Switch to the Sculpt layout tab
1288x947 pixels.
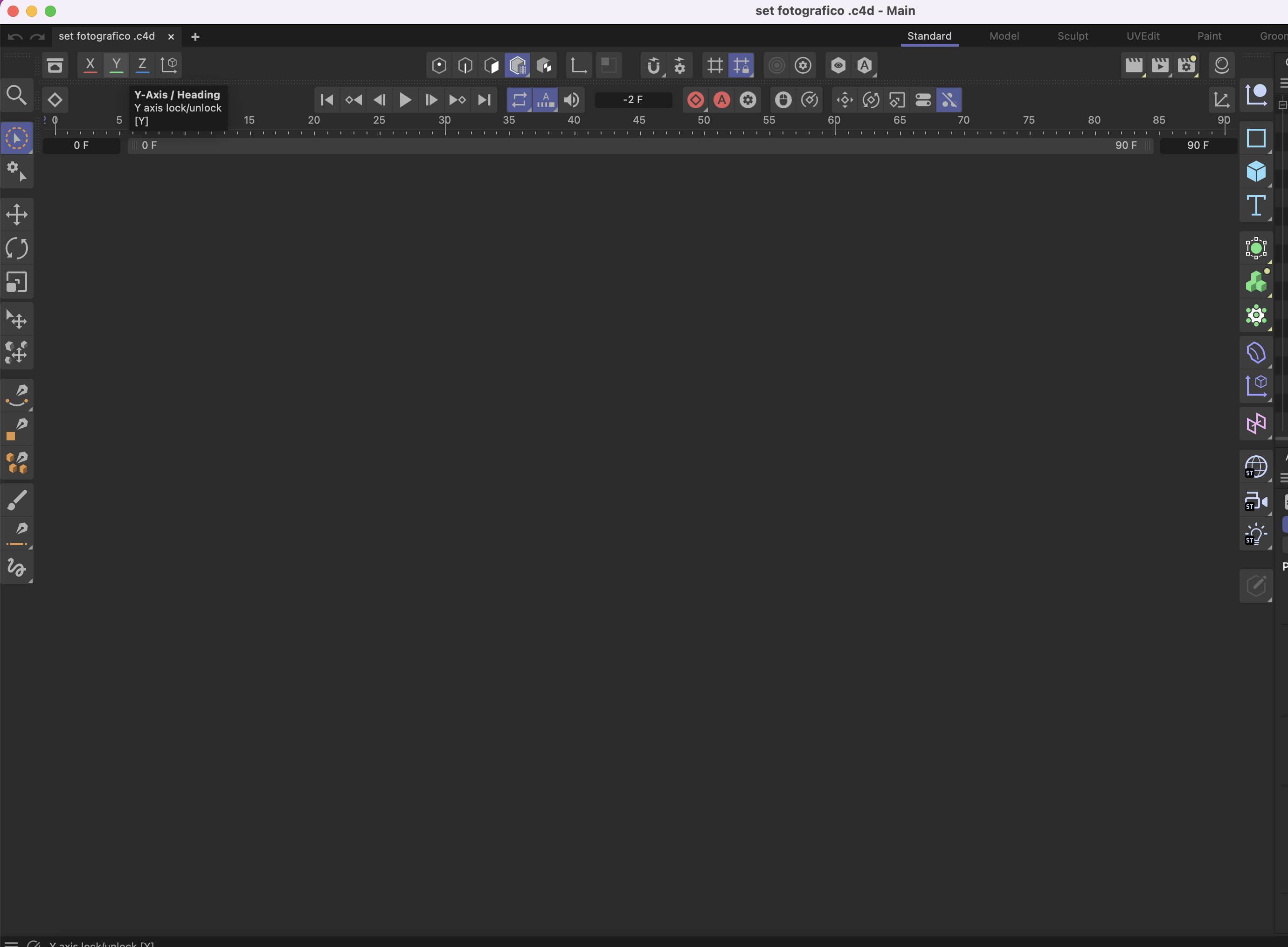pos(1072,36)
